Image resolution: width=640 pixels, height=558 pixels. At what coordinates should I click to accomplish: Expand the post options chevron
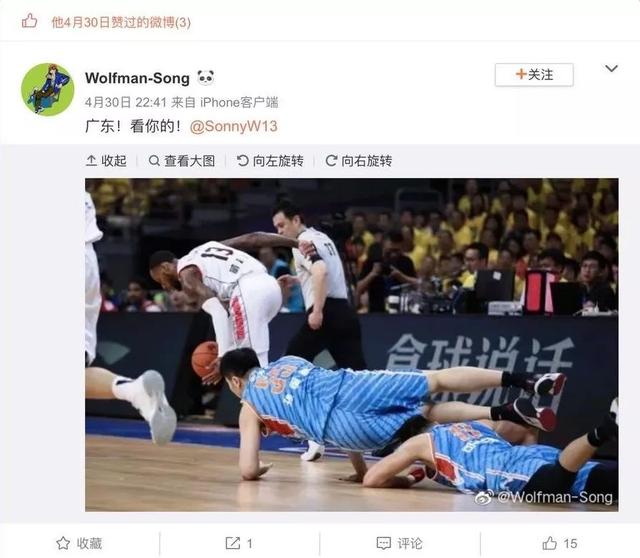click(x=611, y=68)
